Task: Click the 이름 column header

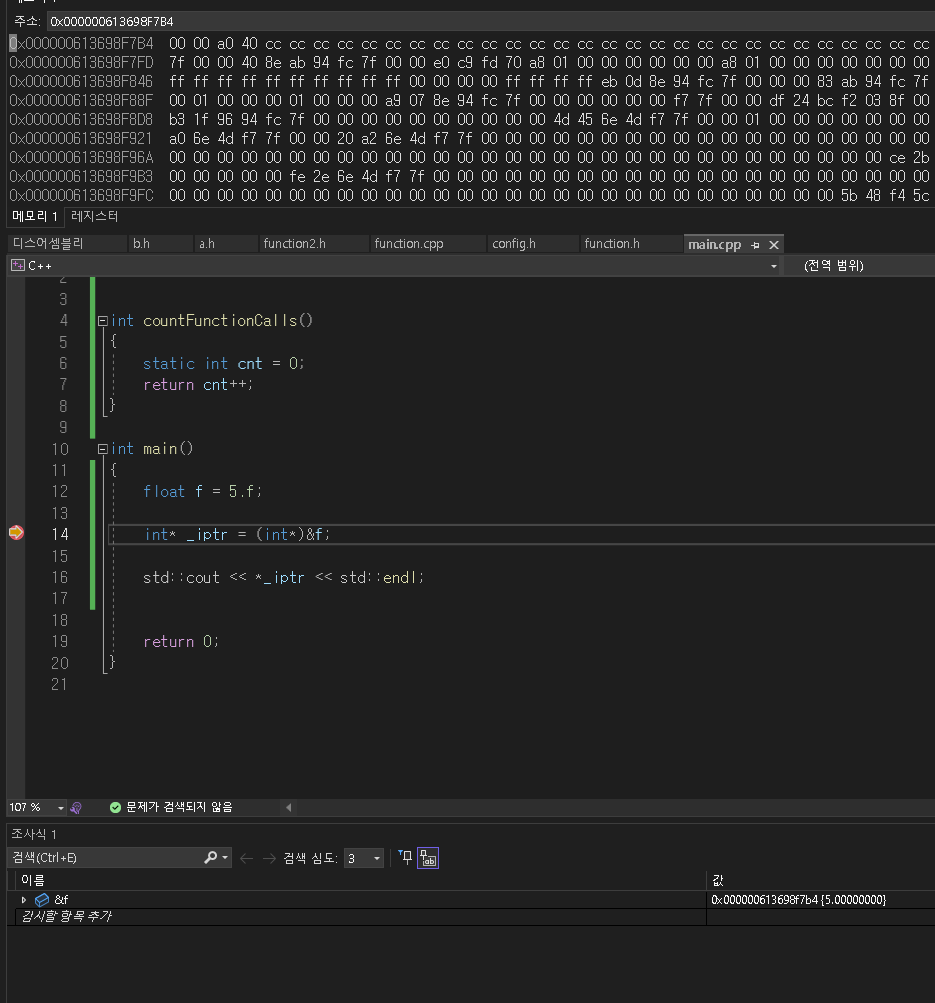Action: [33, 880]
